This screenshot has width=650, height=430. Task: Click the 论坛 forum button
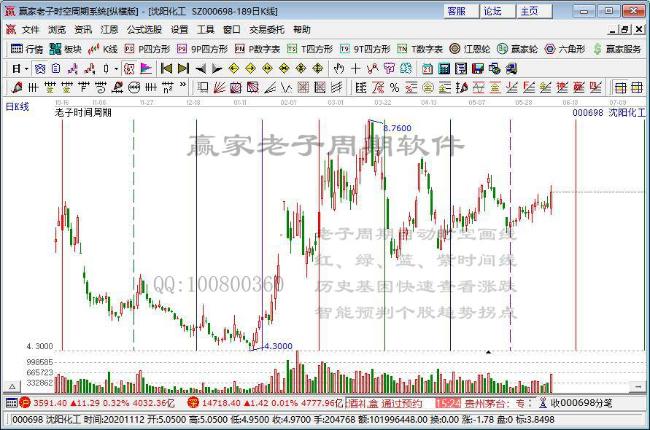[497, 11]
